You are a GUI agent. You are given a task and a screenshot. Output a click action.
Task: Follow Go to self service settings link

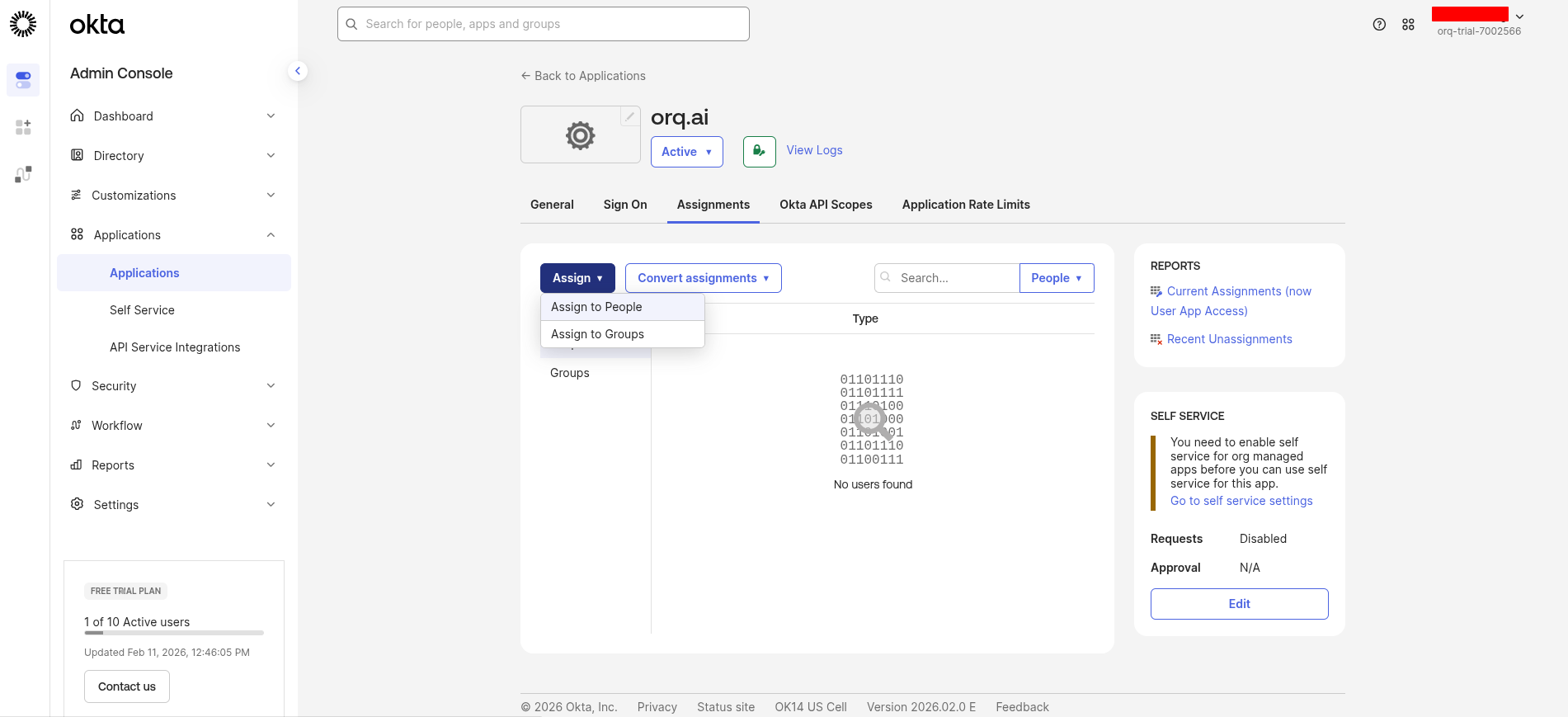pyautogui.click(x=1241, y=501)
